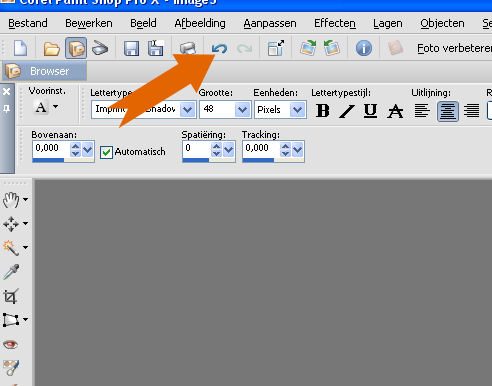Click the Browser tab button
The height and width of the screenshot is (386, 492).
point(45,71)
